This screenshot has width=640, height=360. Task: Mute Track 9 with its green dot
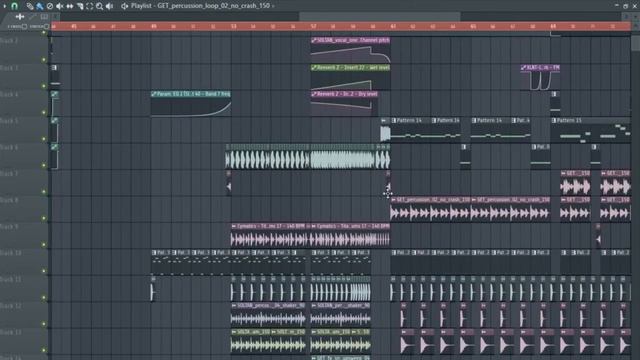click(x=44, y=244)
